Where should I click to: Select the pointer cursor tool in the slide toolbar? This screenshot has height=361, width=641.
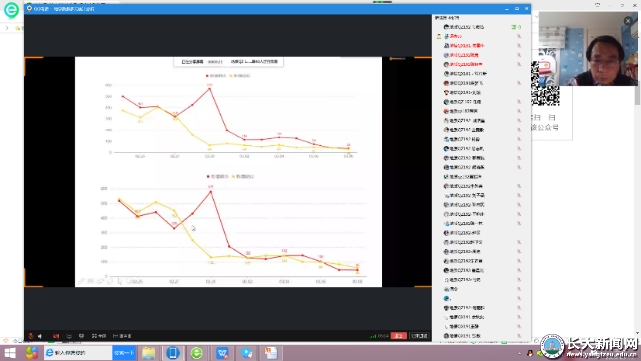tap(120, 281)
